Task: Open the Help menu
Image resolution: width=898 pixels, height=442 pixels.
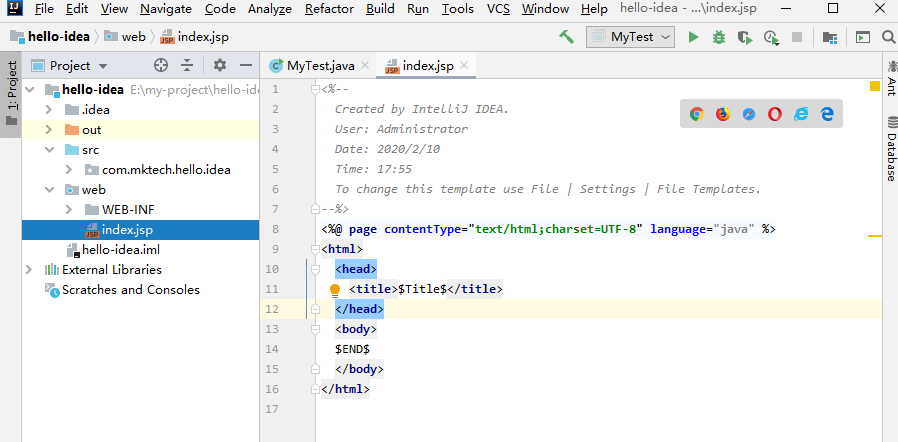Action: tap(594, 9)
